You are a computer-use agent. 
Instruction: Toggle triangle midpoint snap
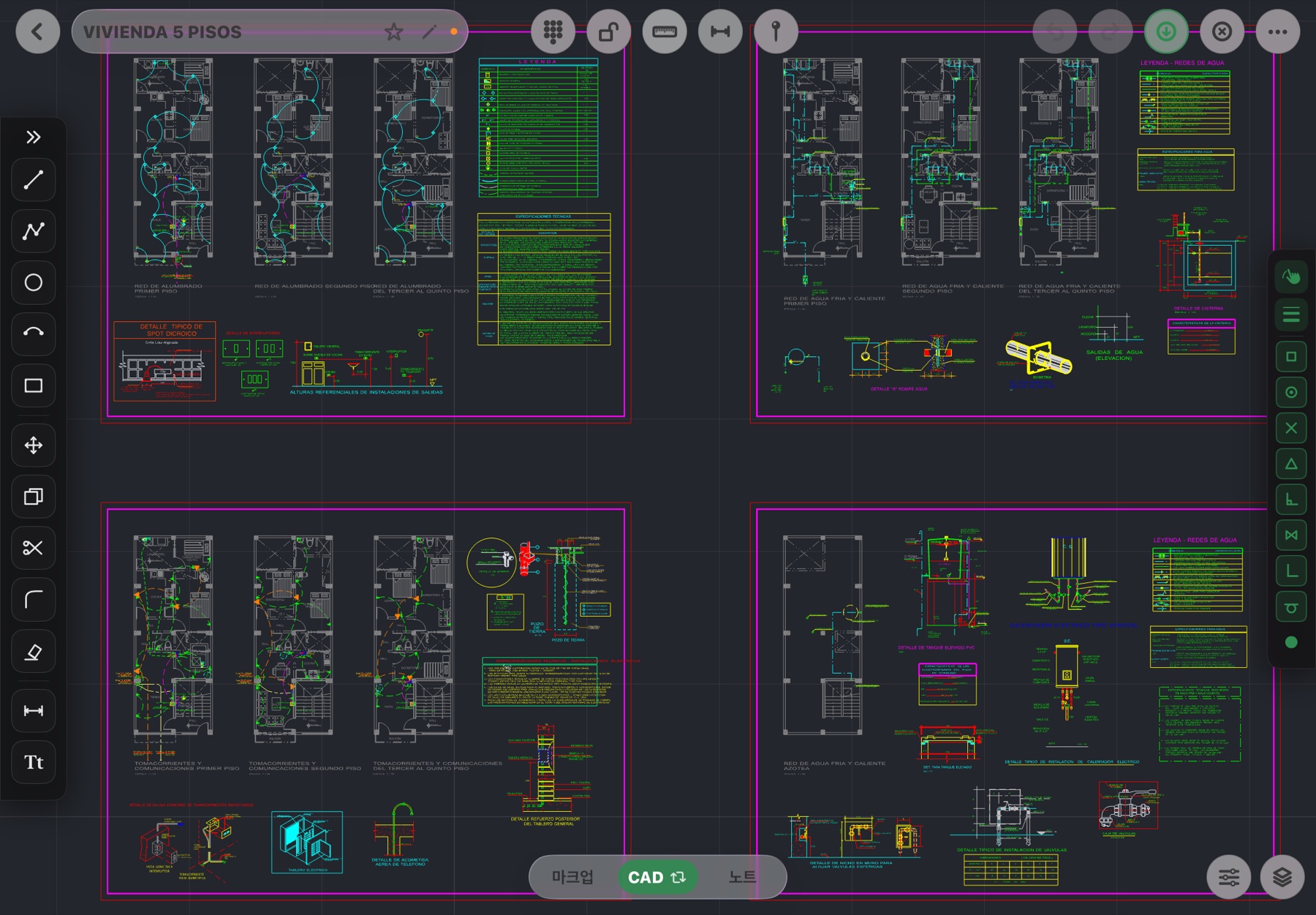pyautogui.click(x=1291, y=464)
